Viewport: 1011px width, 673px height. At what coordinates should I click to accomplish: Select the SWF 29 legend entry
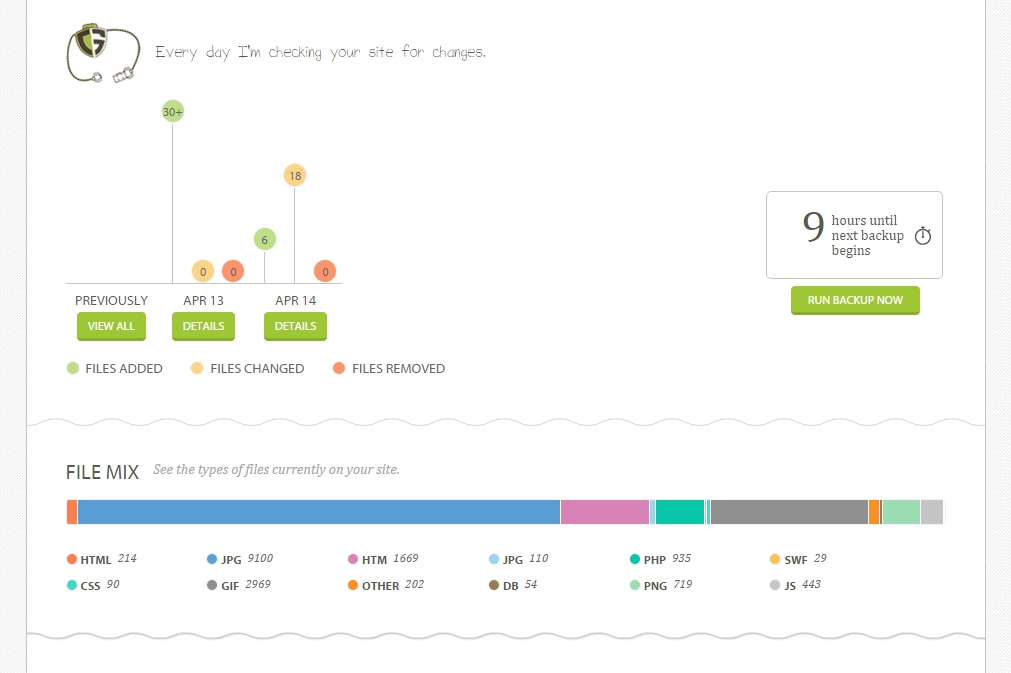[798, 559]
